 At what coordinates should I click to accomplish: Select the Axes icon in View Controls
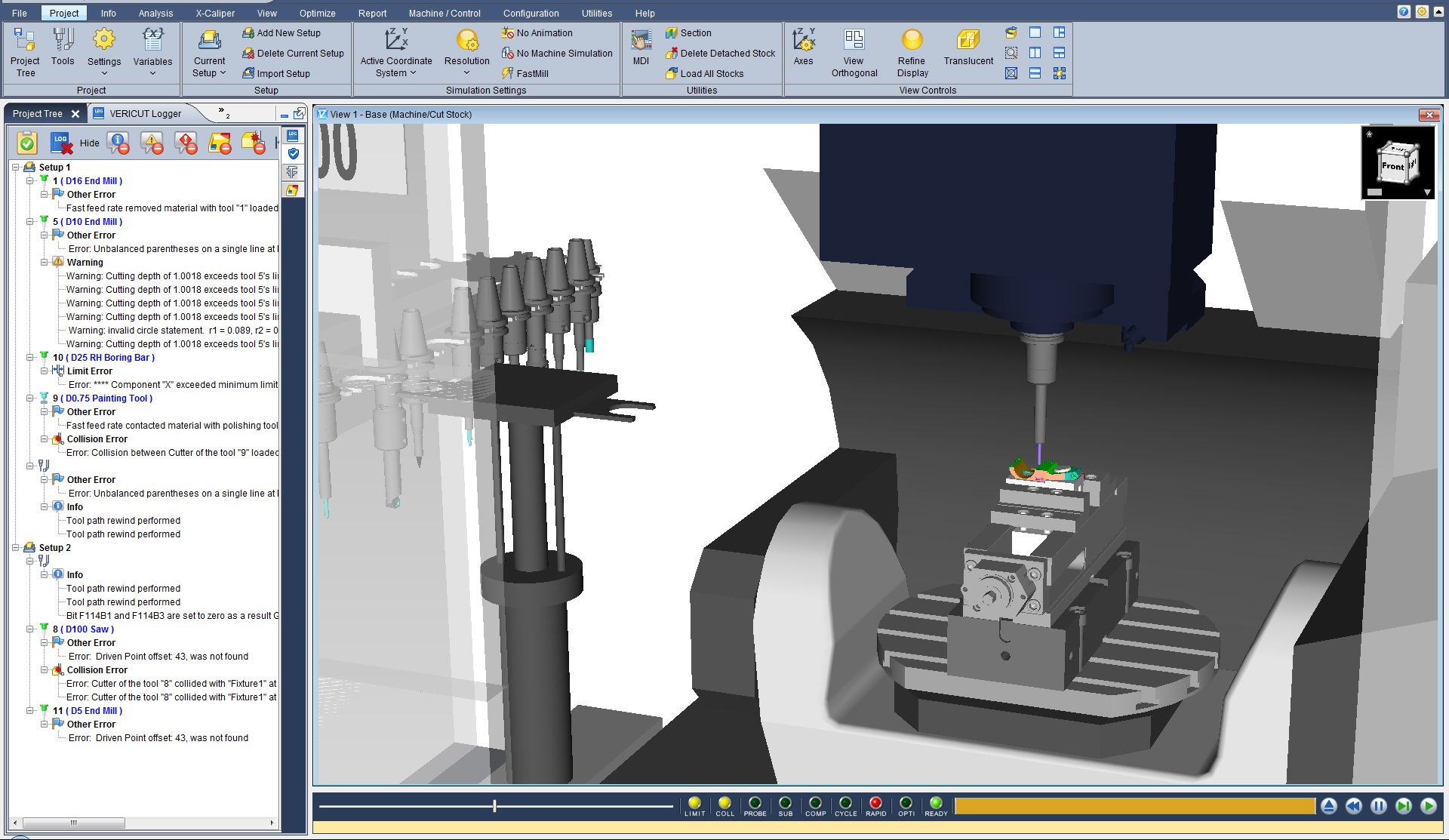coord(804,47)
